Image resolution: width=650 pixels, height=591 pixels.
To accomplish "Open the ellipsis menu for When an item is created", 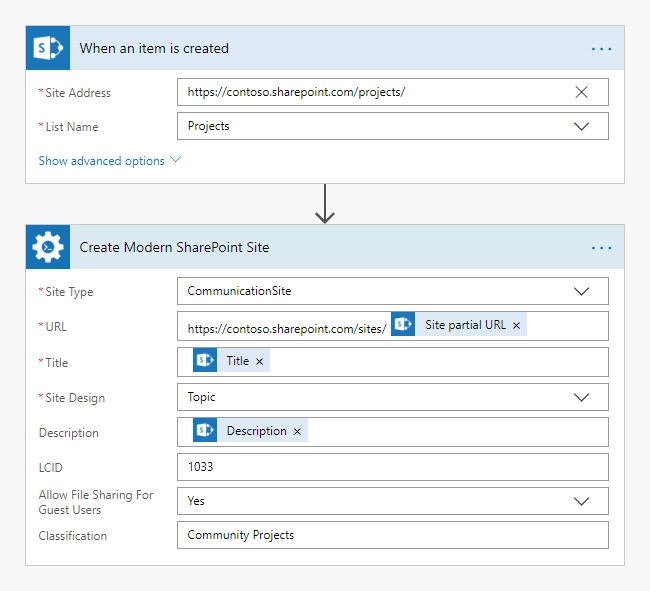I will coord(601,49).
